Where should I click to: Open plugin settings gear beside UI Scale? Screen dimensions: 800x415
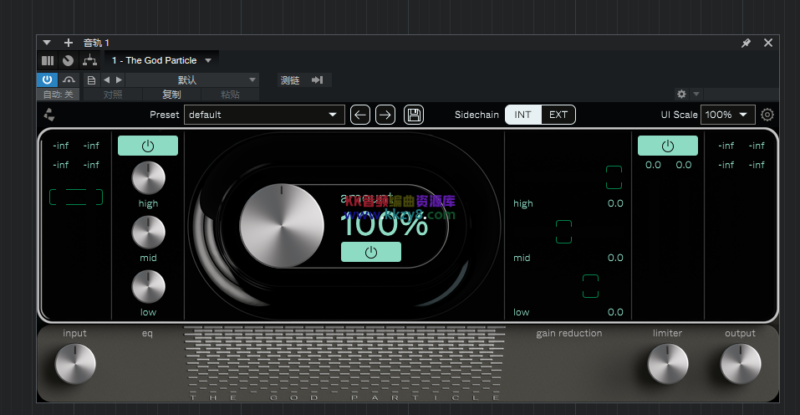pyautogui.click(x=767, y=115)
